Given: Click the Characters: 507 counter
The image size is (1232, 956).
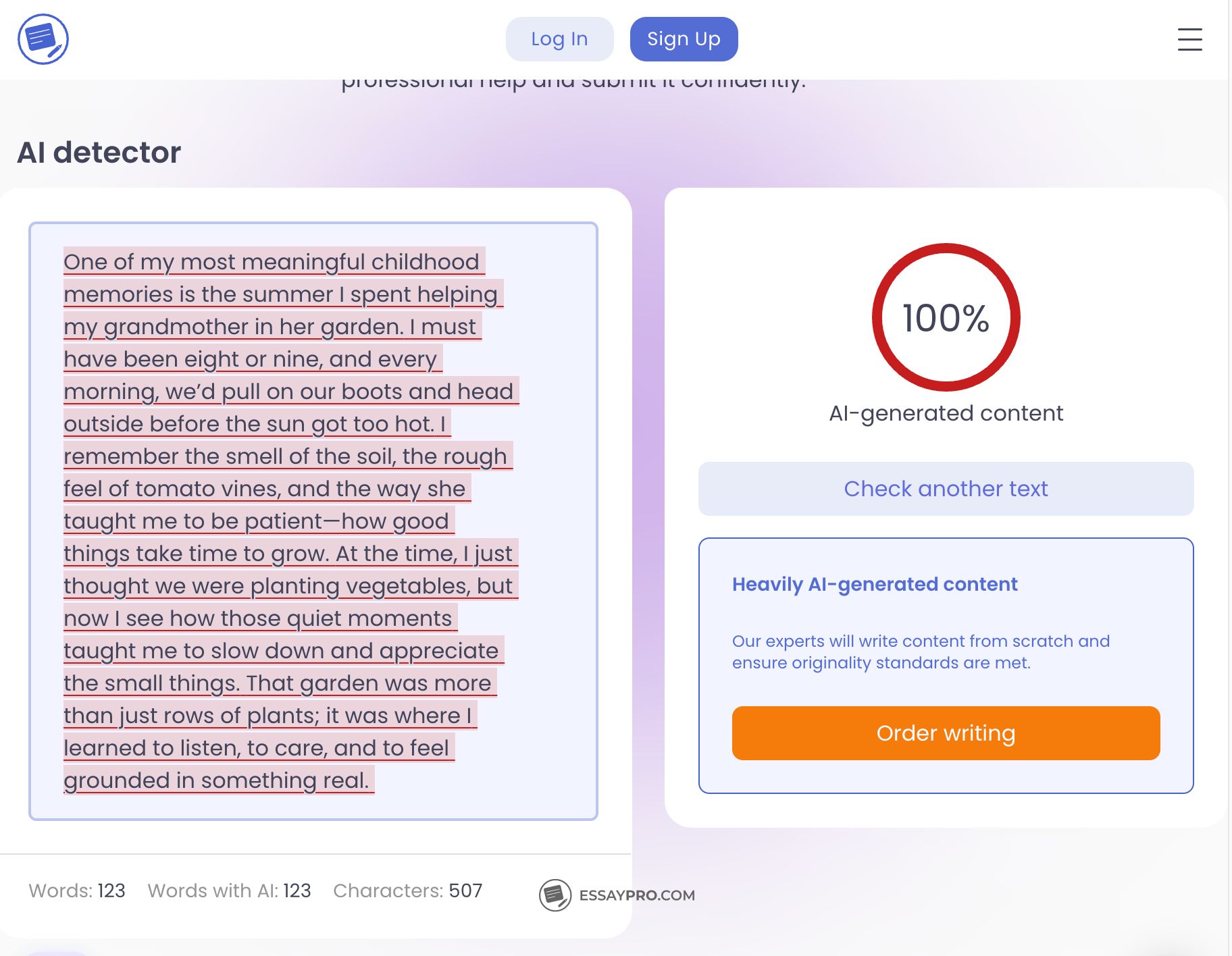Looking at the screenshot, I should pyautogui.click(x=407, y=891).
